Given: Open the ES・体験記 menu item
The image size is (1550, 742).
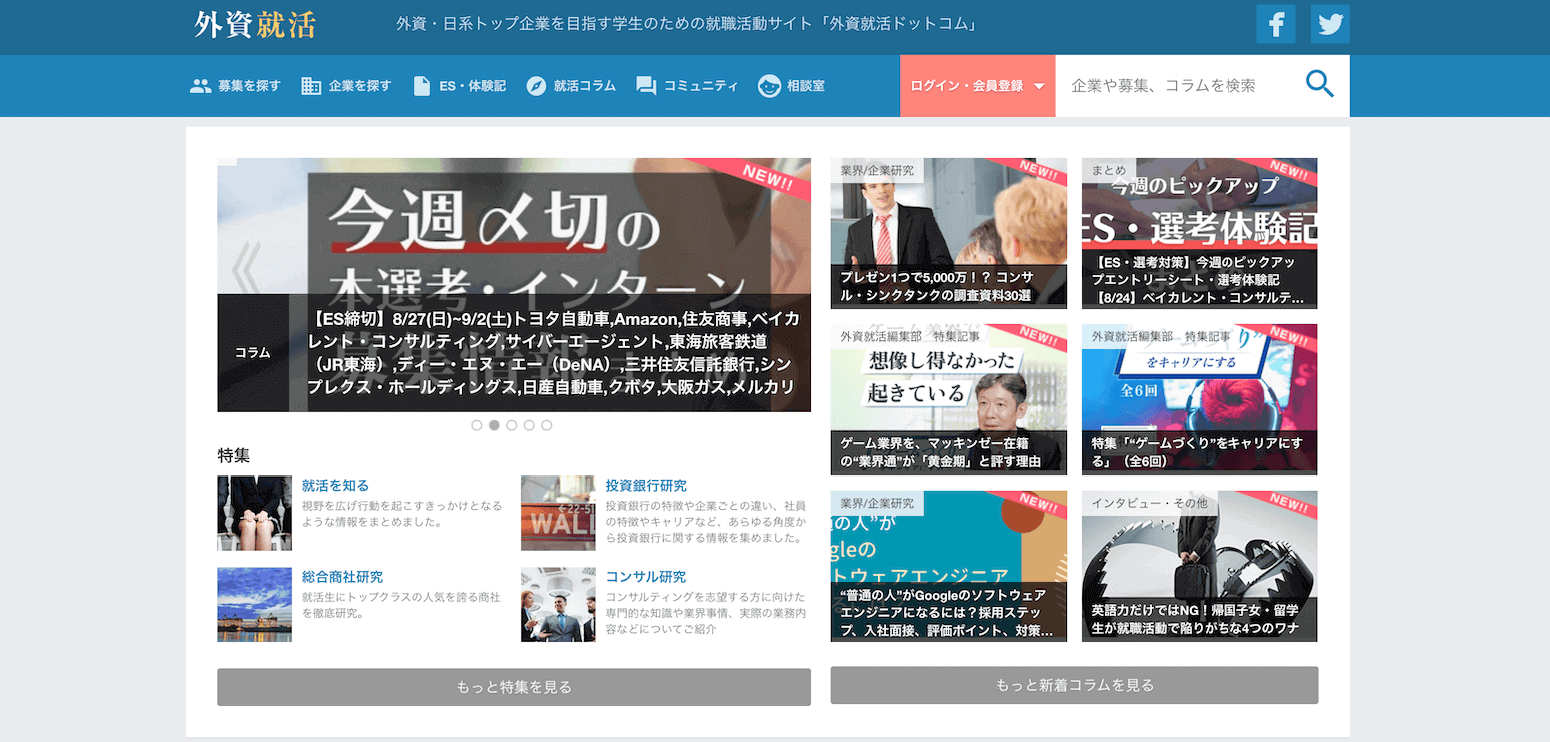Looking at the screenshot, I should click(460, 86).
